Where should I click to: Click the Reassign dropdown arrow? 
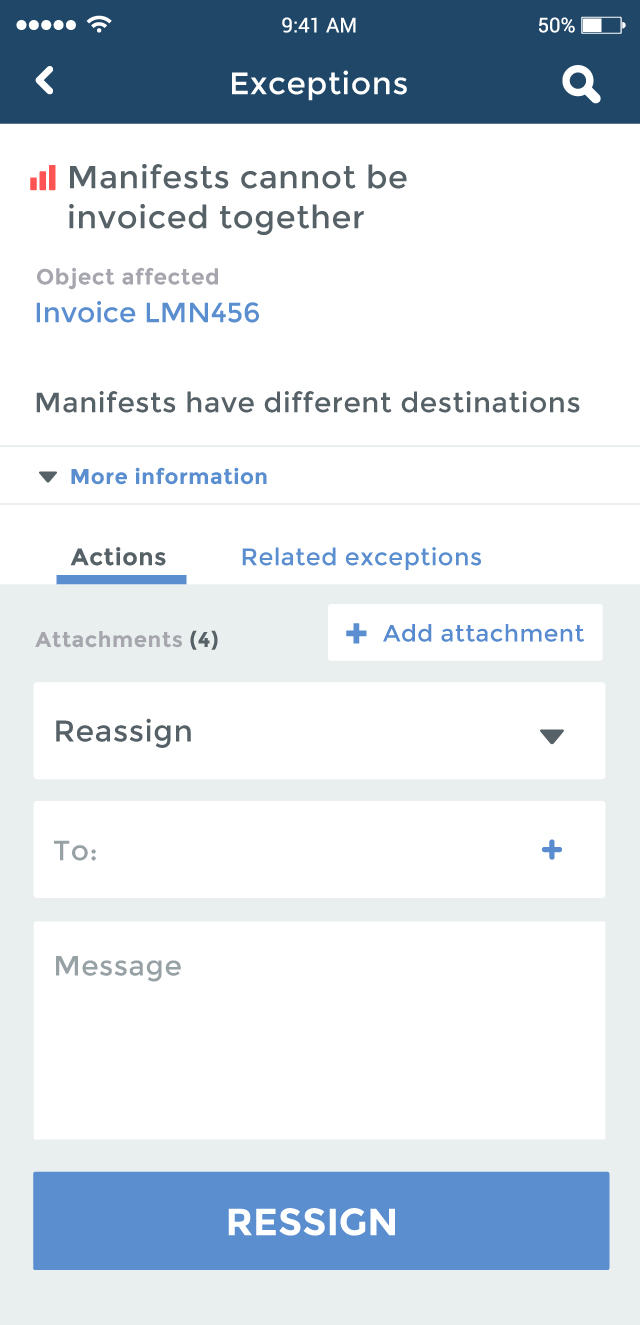[552, 736]
